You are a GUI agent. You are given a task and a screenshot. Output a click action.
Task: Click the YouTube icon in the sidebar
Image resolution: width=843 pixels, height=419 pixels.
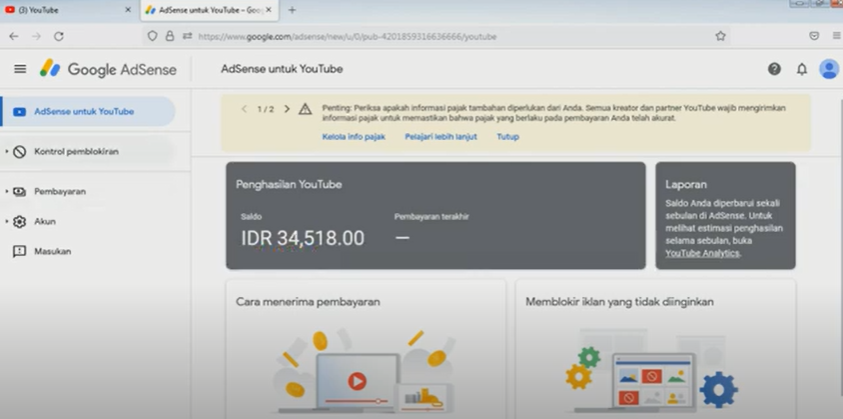(x=19, y=112)
